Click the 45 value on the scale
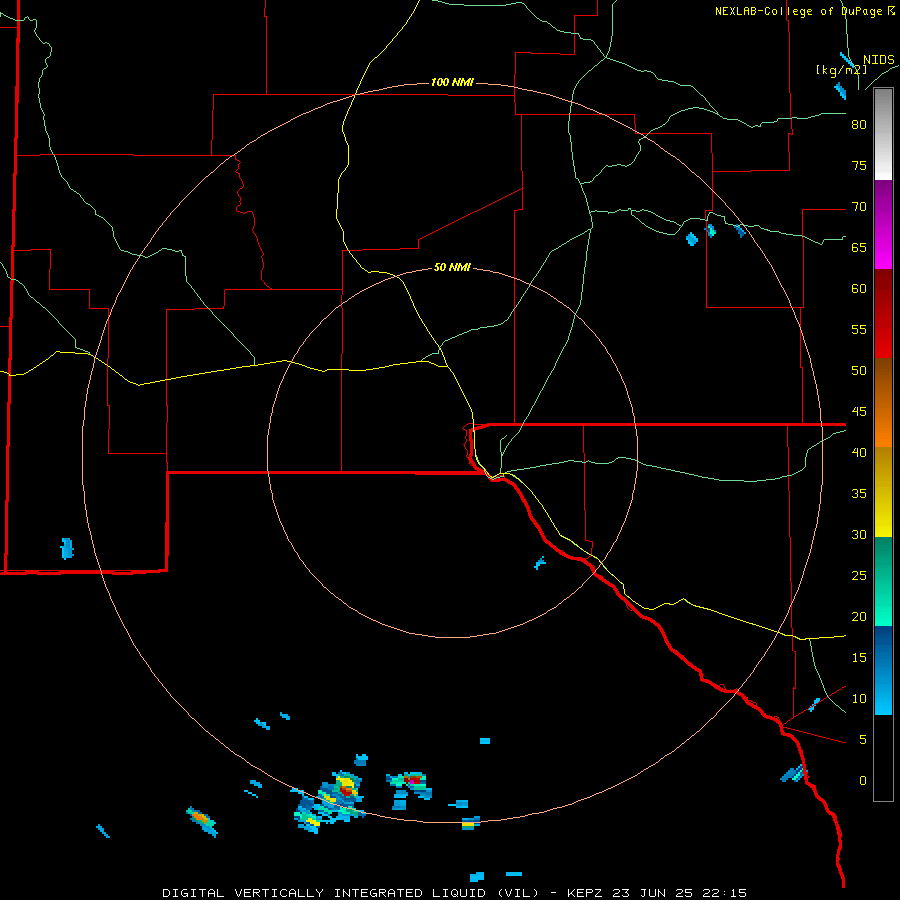 (x=859, y=412)
